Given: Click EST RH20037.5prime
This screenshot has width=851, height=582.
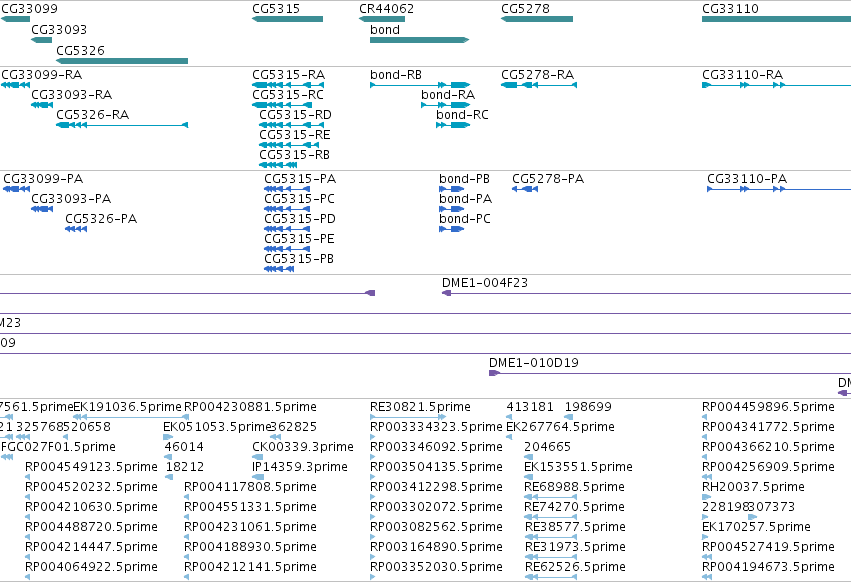Looking at the screenshot, I should point(753,487).
